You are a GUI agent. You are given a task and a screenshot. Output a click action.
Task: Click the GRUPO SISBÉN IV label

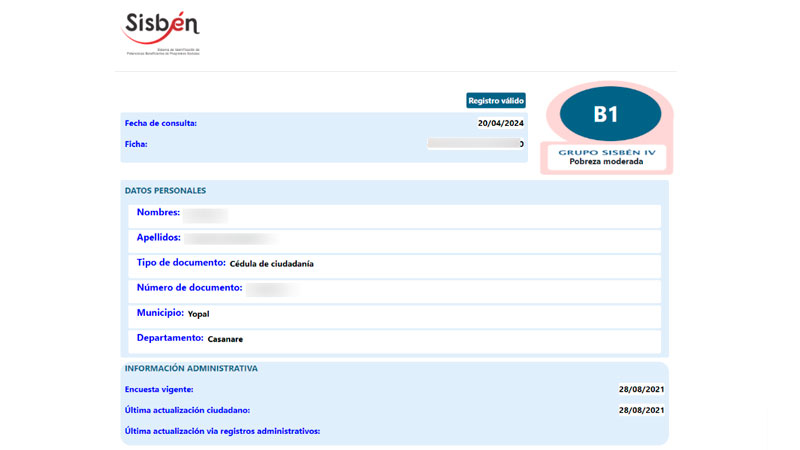click(606, 151)
